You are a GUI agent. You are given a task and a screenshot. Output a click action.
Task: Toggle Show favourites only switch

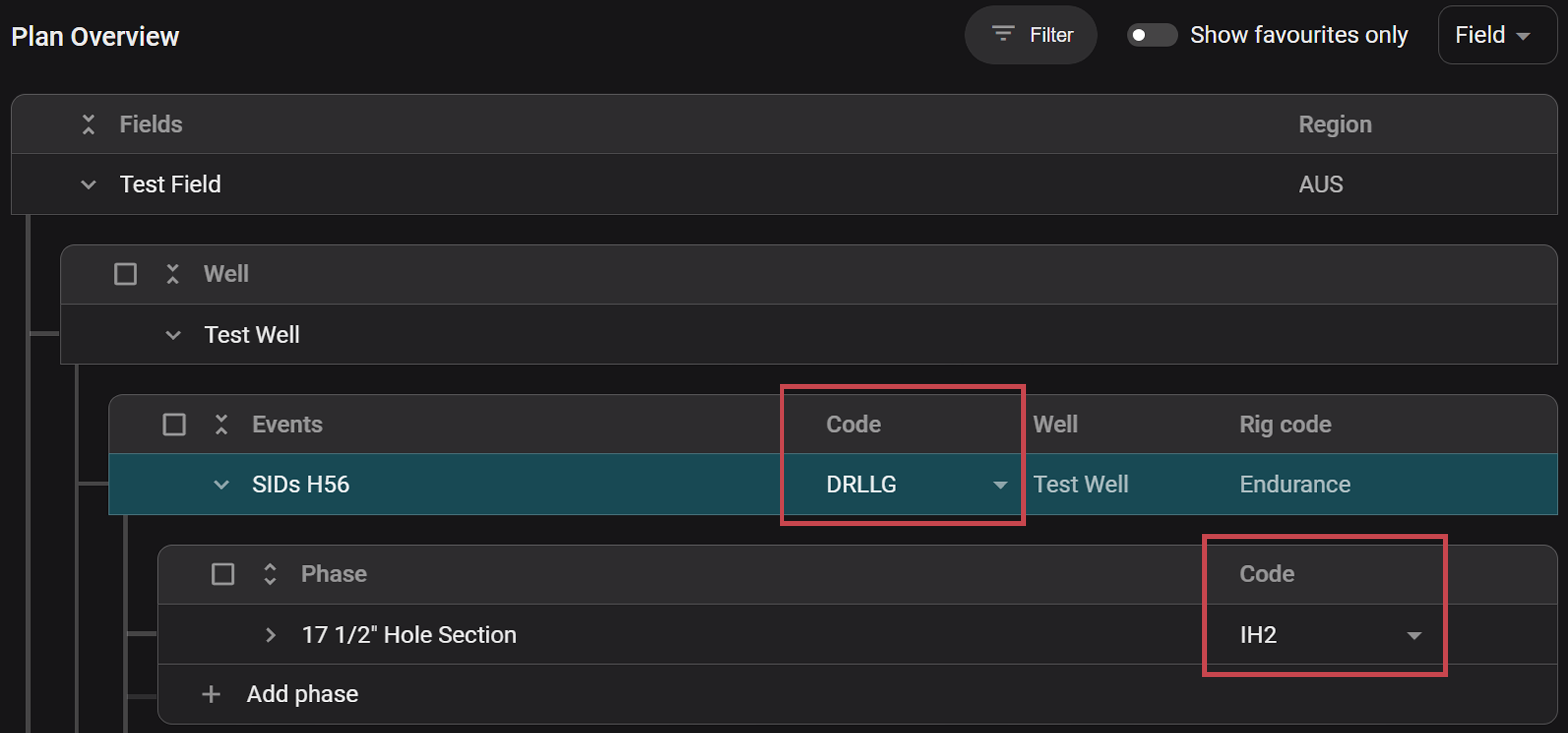[1151, 35]
